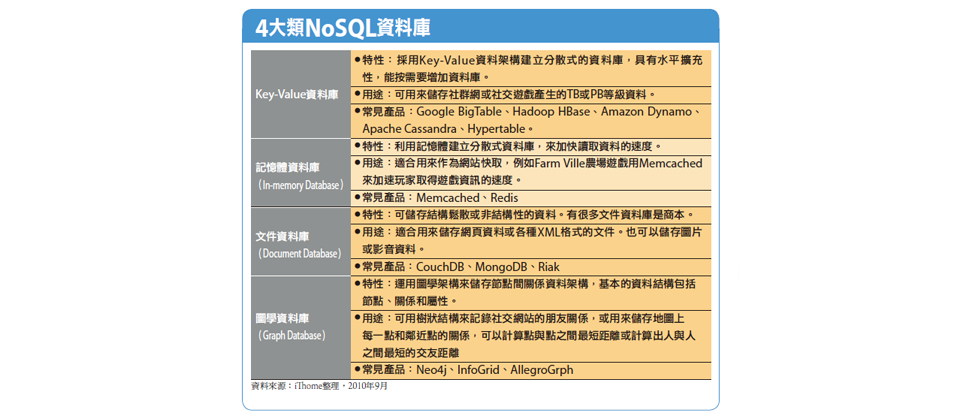Select the '文件資料庫' row header
The image size is (960, 420).
pyautogui.click(x=282, y=236)
